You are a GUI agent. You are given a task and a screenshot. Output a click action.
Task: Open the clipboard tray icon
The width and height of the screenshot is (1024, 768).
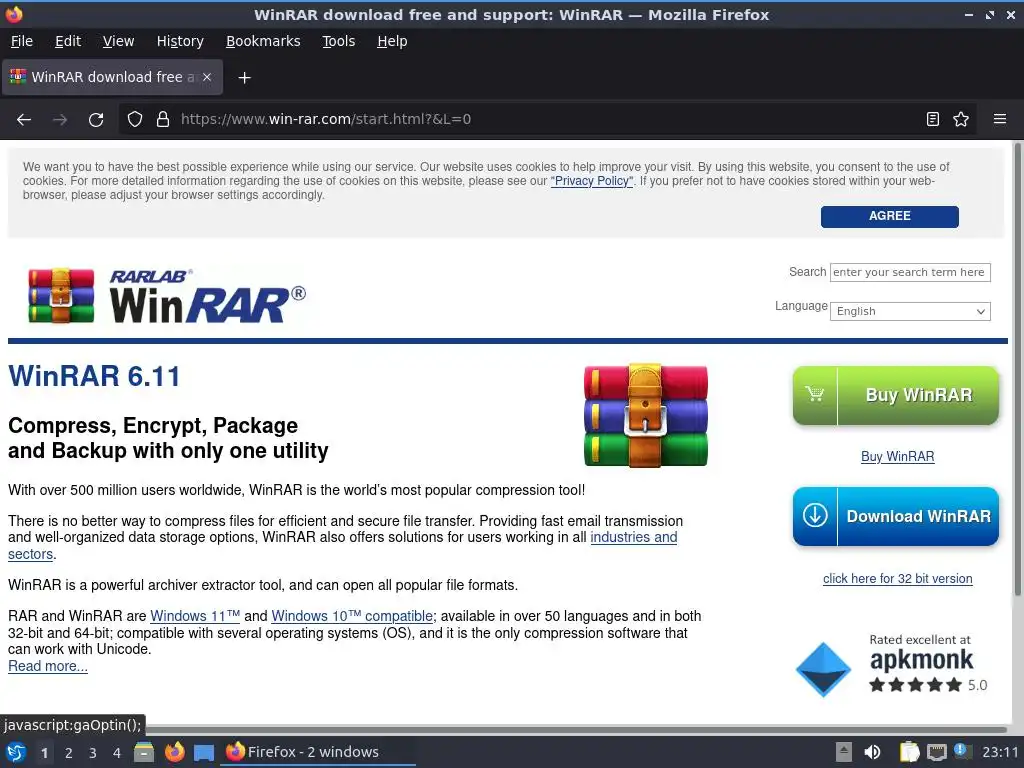click(x=909, y=752)
